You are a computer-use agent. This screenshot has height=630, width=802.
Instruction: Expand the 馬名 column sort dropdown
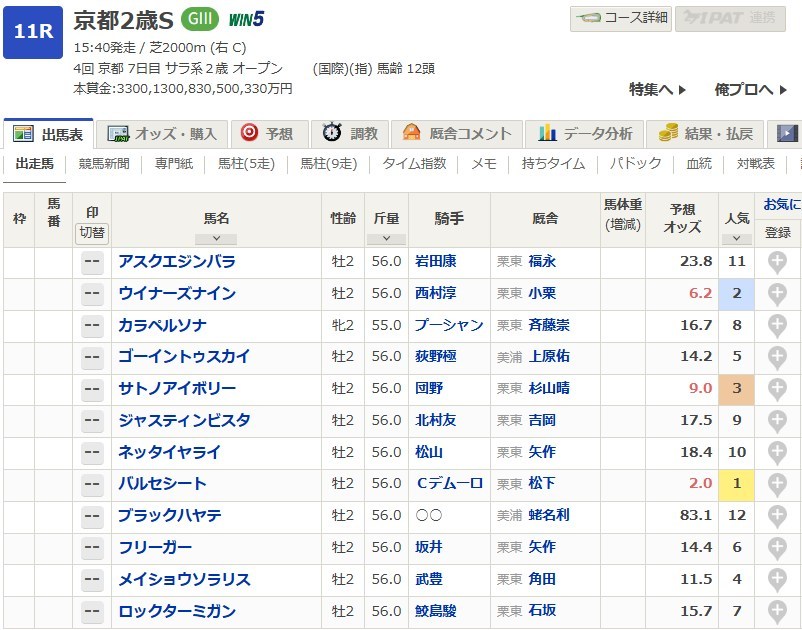(216, 239)
